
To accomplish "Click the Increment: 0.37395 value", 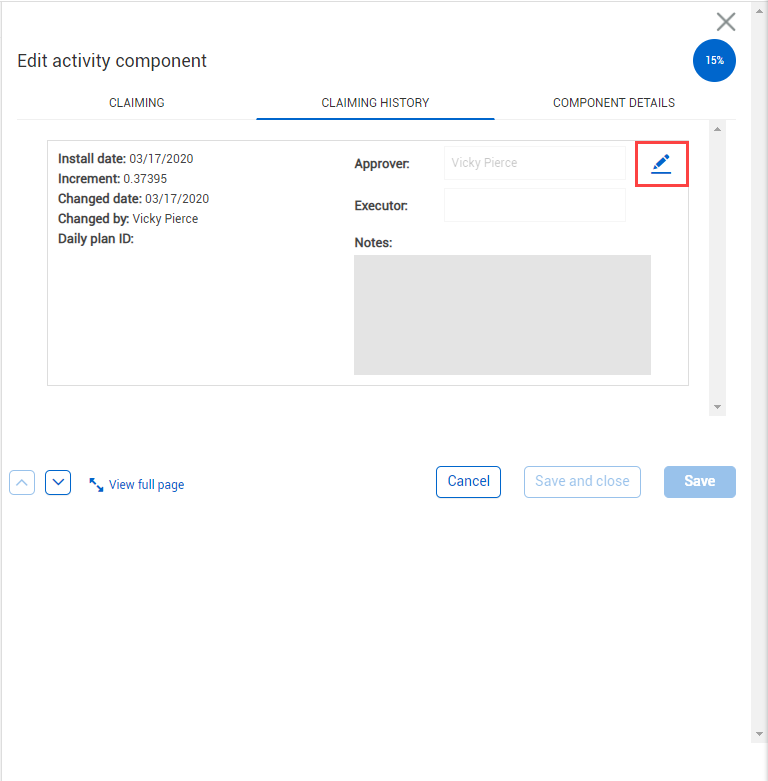I will (x=145, y=179).
